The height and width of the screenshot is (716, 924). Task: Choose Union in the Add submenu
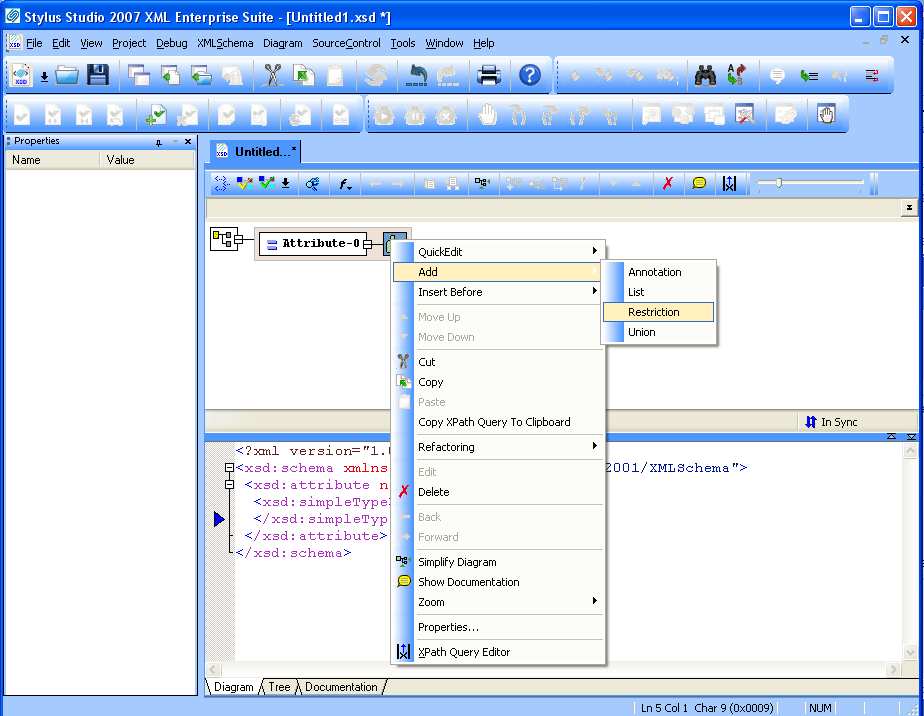(x=642, y=332)
